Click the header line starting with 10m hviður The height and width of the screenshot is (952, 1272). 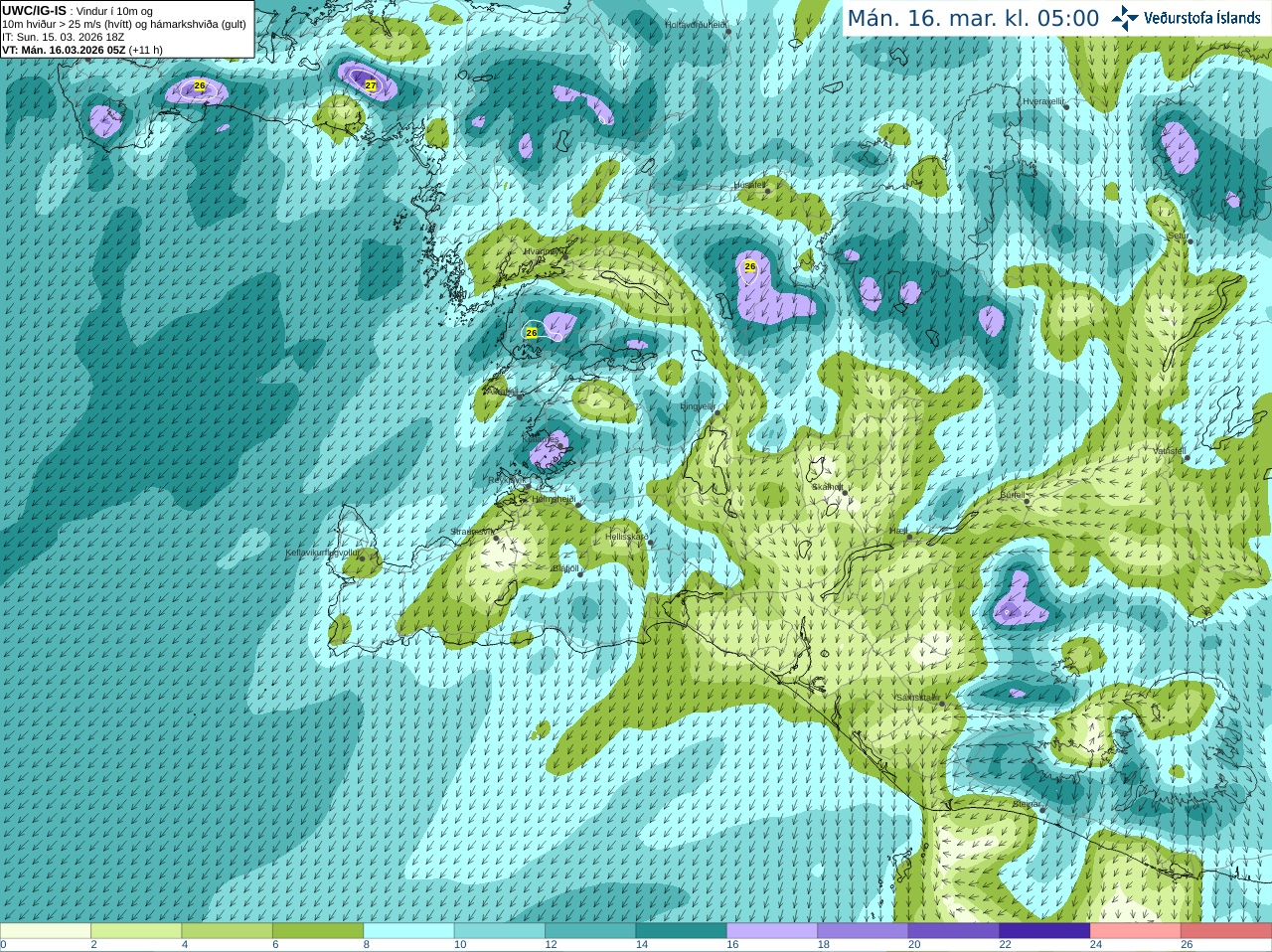[124, 24]
